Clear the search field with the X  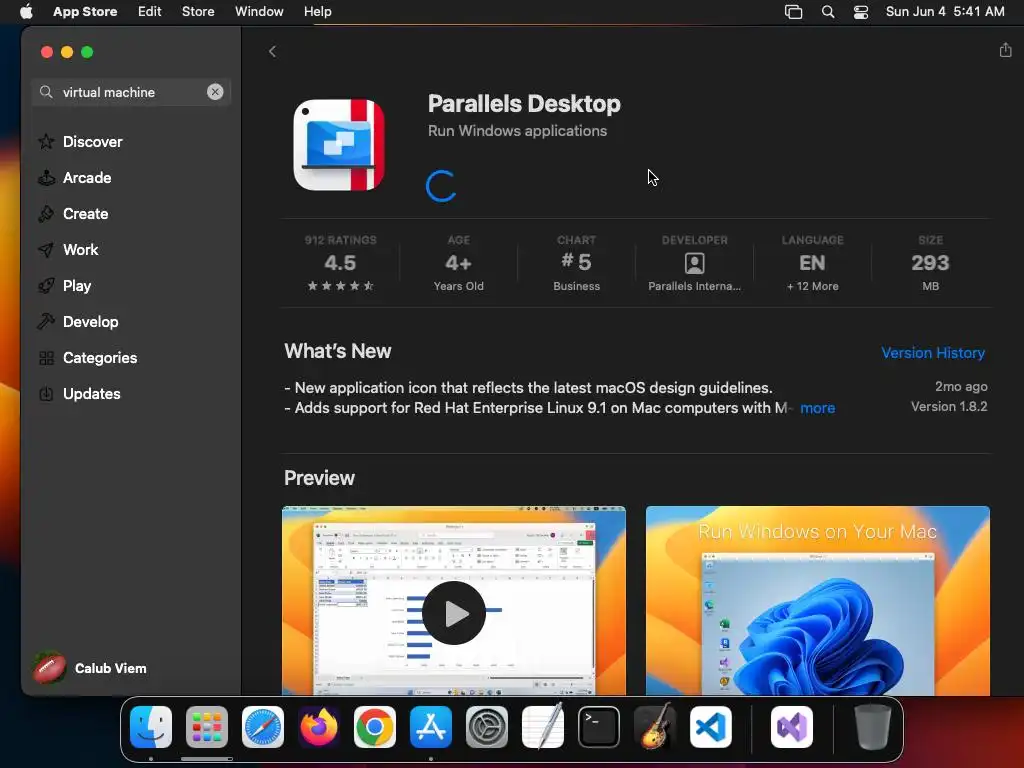click(x=215, y=92)
